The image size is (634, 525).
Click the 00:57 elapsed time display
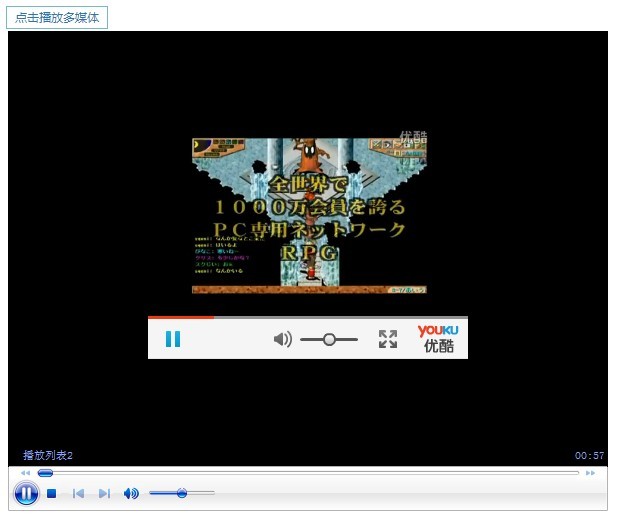coord(589,456)
